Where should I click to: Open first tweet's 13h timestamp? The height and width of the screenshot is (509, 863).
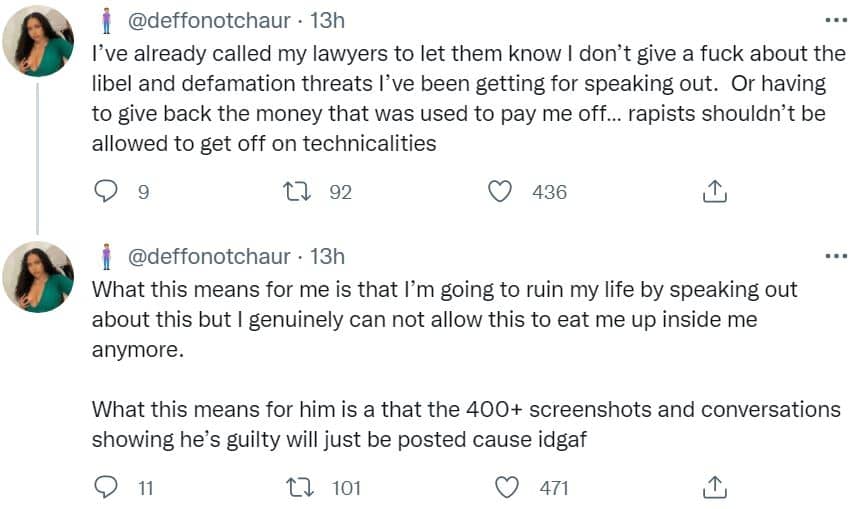click(x=327, y=20)
